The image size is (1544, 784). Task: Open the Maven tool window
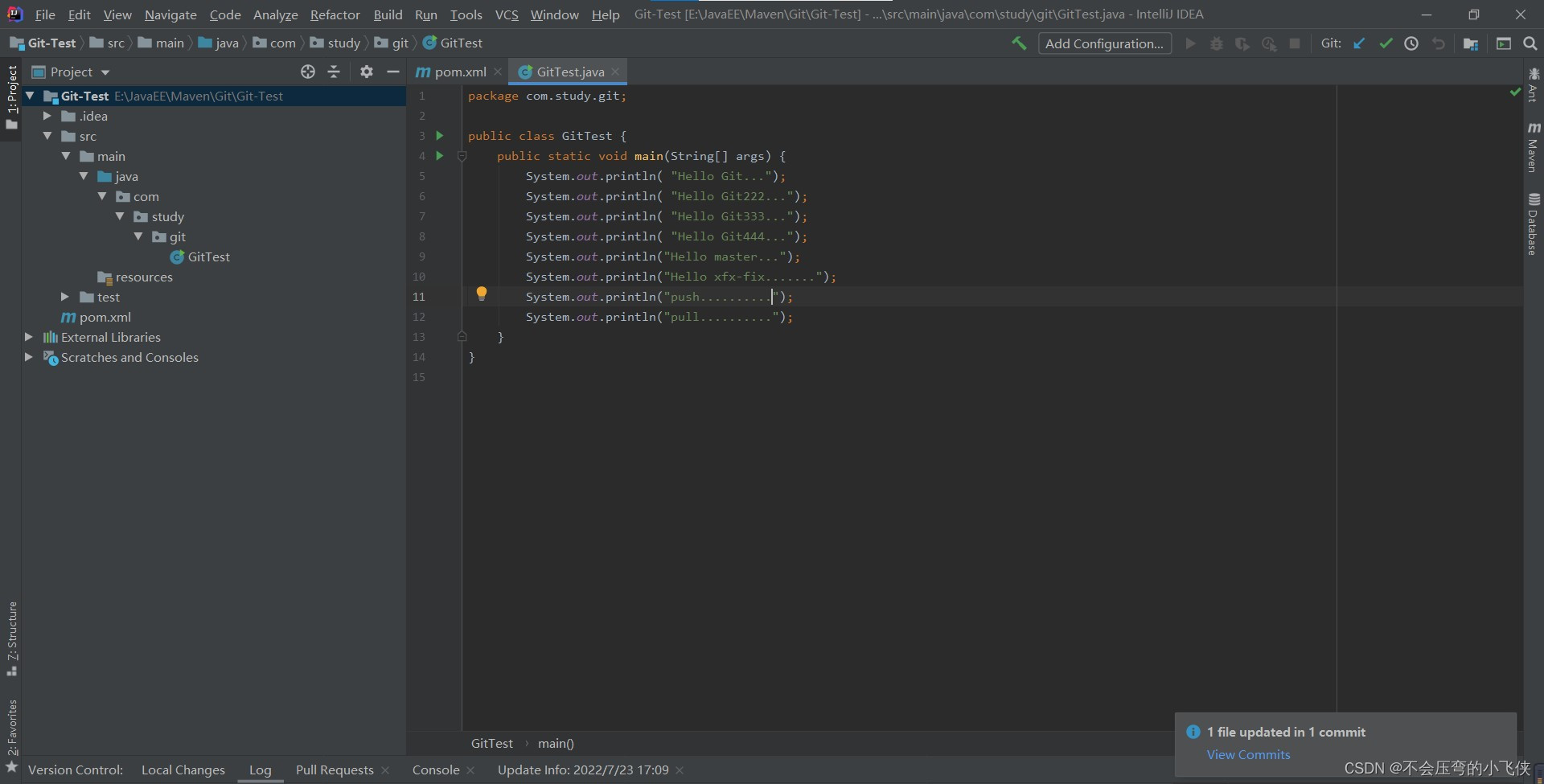(x=1534, y=147)
